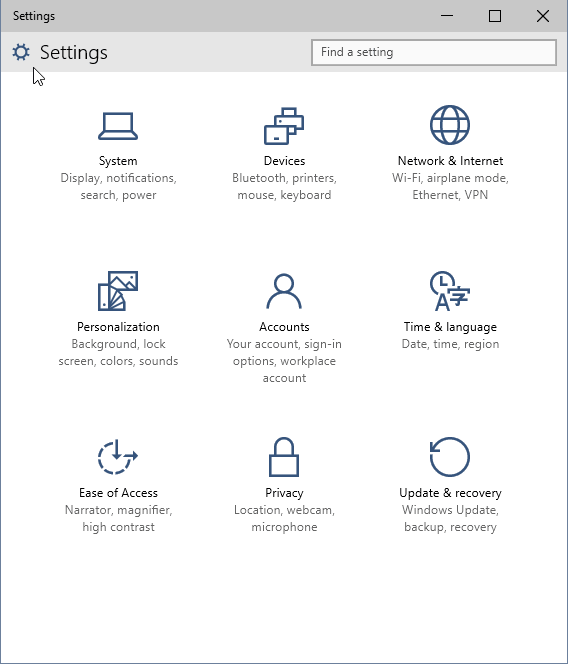Open the Privacy padlock icon
The image size is (568, 664).
(284, 457)
